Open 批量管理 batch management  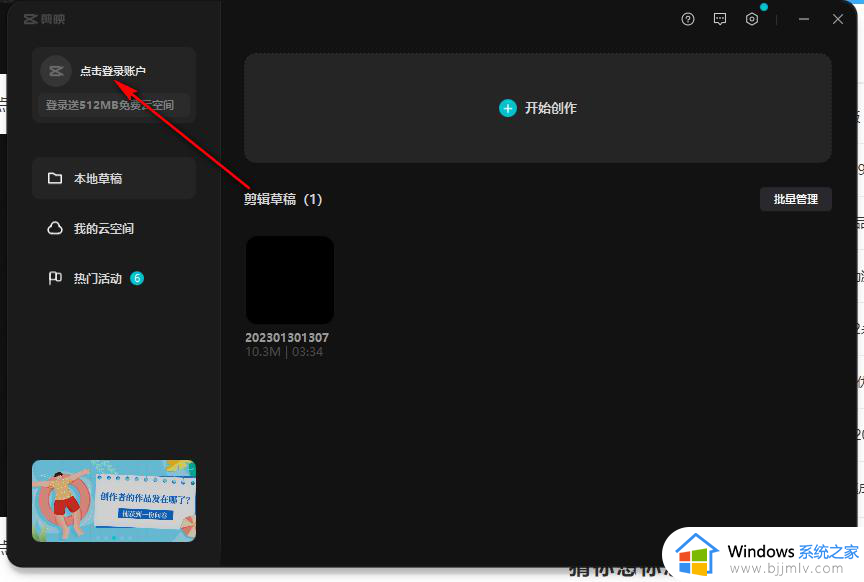click(796, 199)
